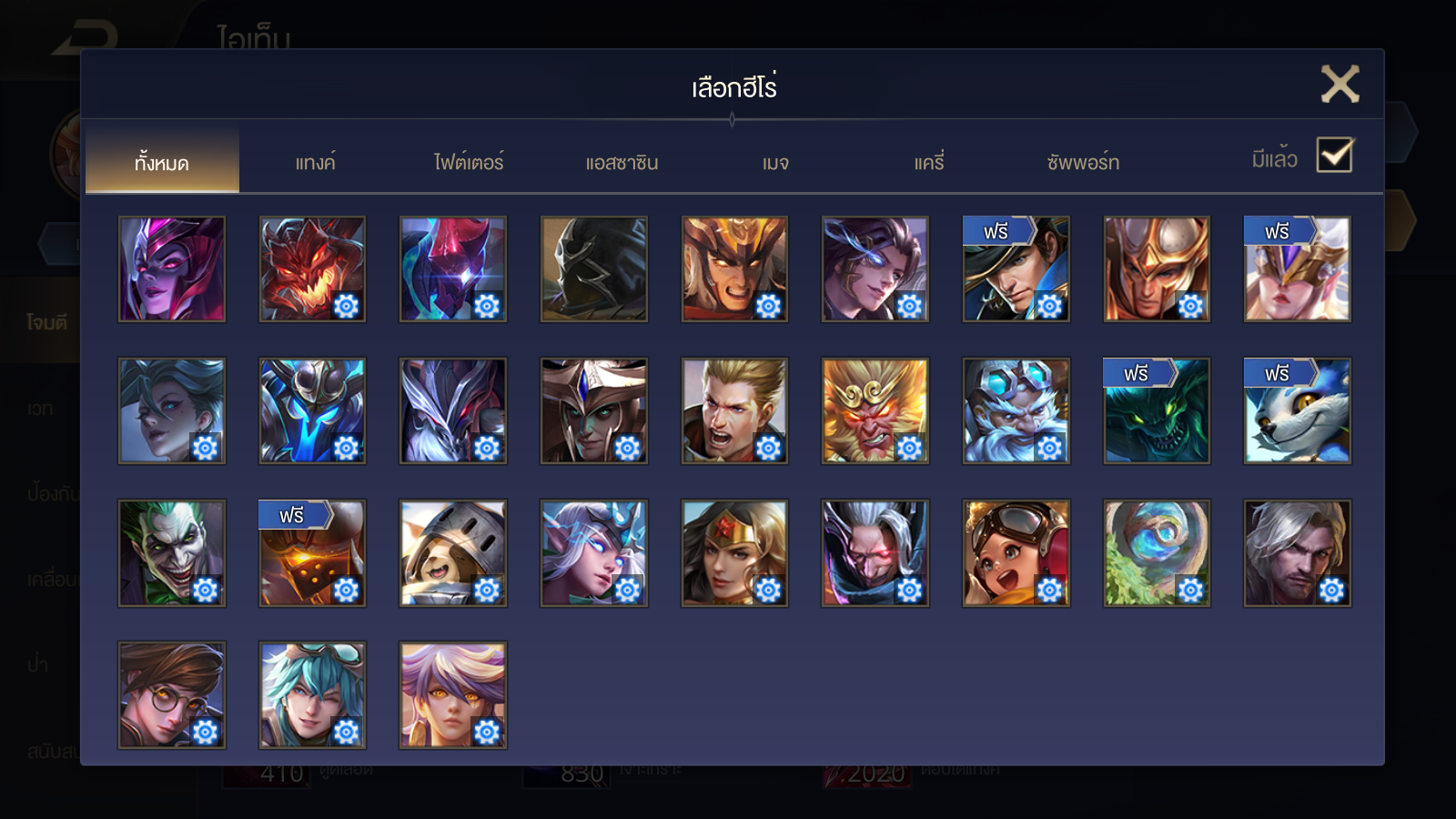Viewport: 1456px width, 819px height.
Task: Select the white-bearded dwarf with blue goggles
Action: (1016, 410)
